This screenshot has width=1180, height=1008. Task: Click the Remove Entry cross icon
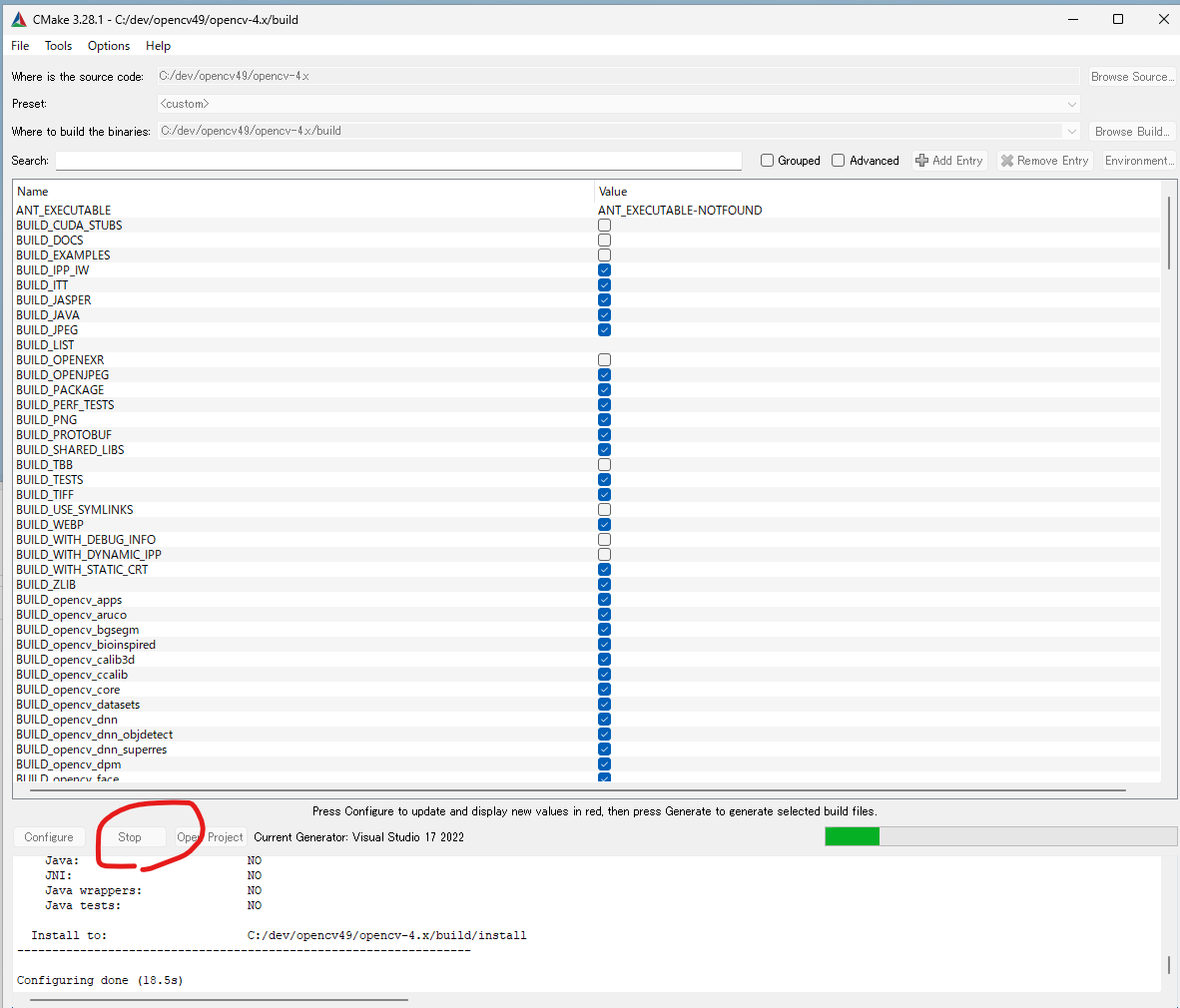[1007, 161]
